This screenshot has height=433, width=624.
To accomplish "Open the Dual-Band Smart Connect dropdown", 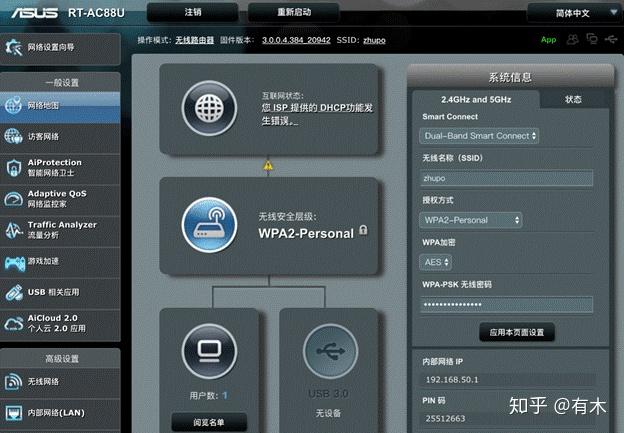I will (x=479, y=136).
